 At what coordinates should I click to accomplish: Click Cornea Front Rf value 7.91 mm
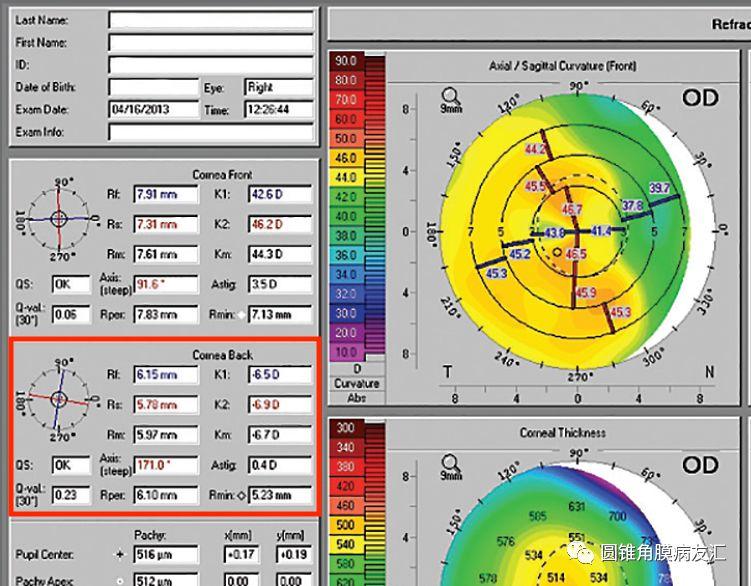(166, 195)
